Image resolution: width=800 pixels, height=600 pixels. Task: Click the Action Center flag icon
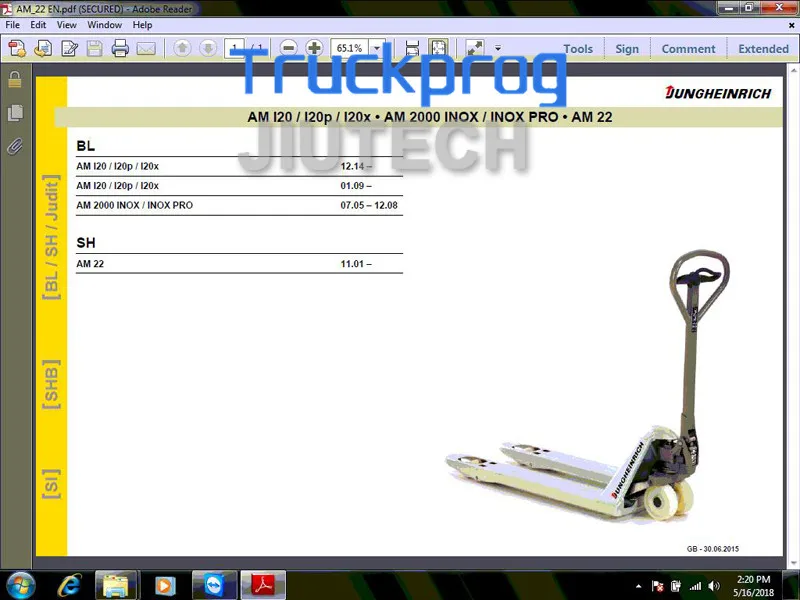tap(658, 586)
